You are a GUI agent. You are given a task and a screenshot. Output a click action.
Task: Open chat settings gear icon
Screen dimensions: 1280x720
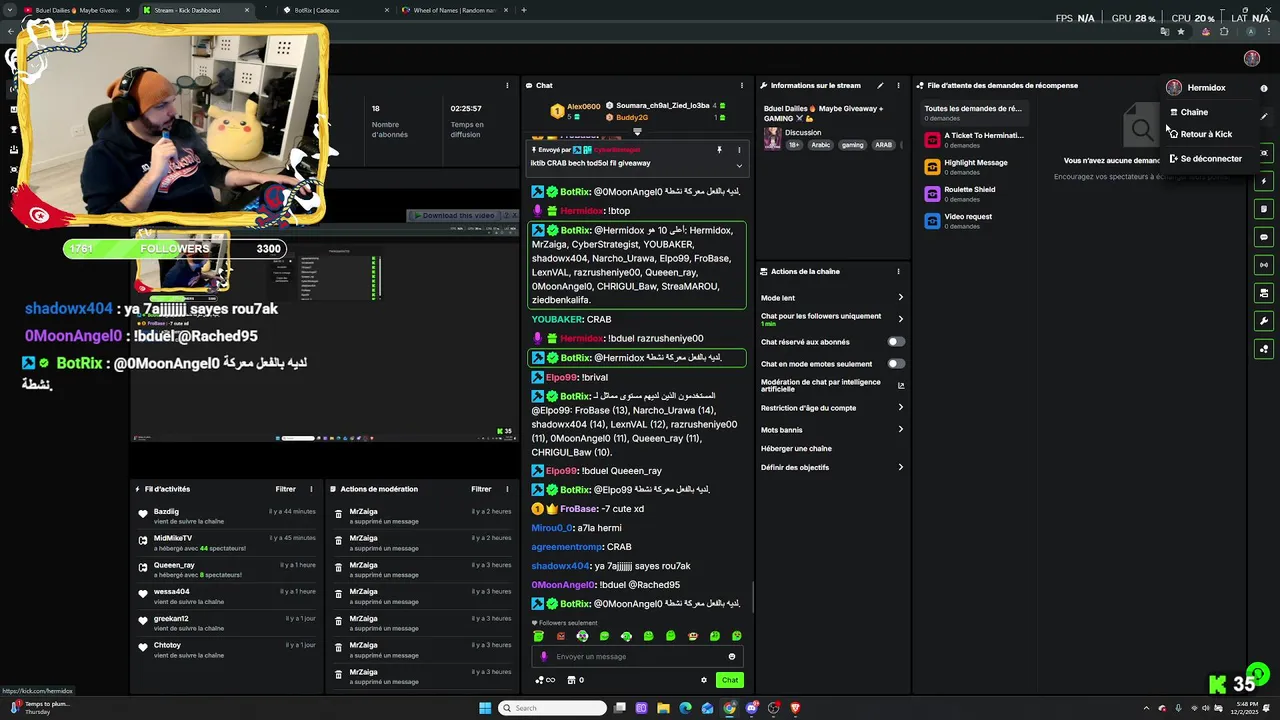point(704,680)
